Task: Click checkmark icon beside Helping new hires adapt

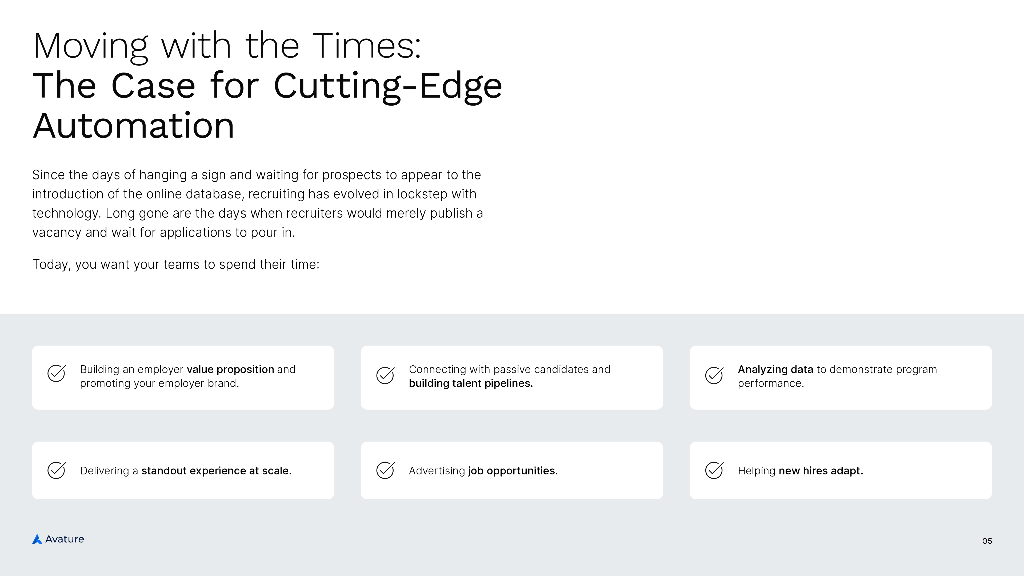Action: (x=714, y=470)
